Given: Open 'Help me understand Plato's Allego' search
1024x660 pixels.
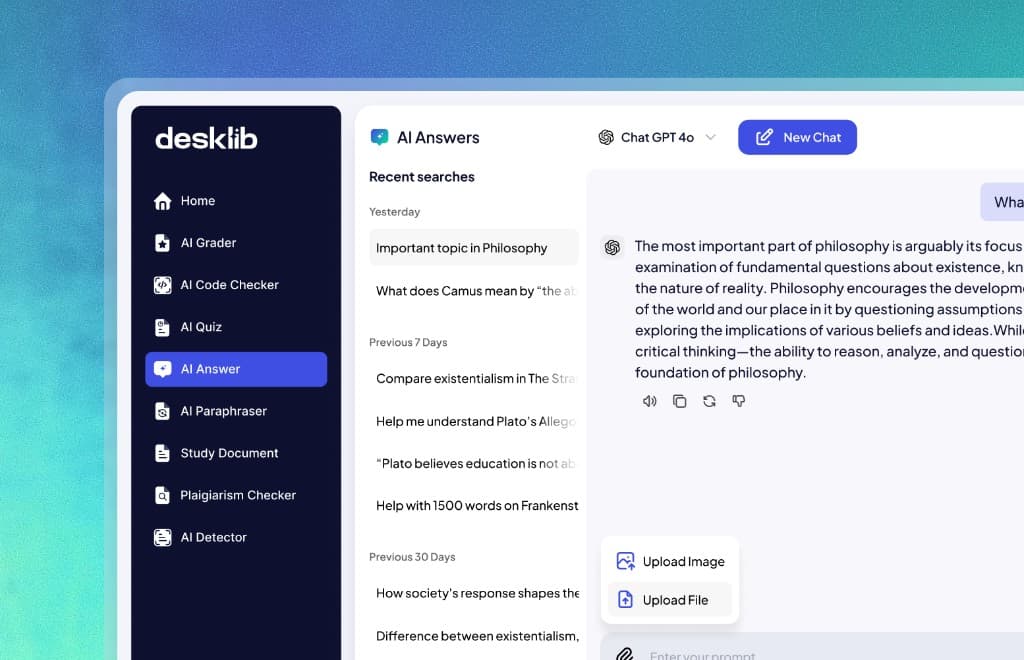Looking at the screenshot, I should (x=474, y=421).
